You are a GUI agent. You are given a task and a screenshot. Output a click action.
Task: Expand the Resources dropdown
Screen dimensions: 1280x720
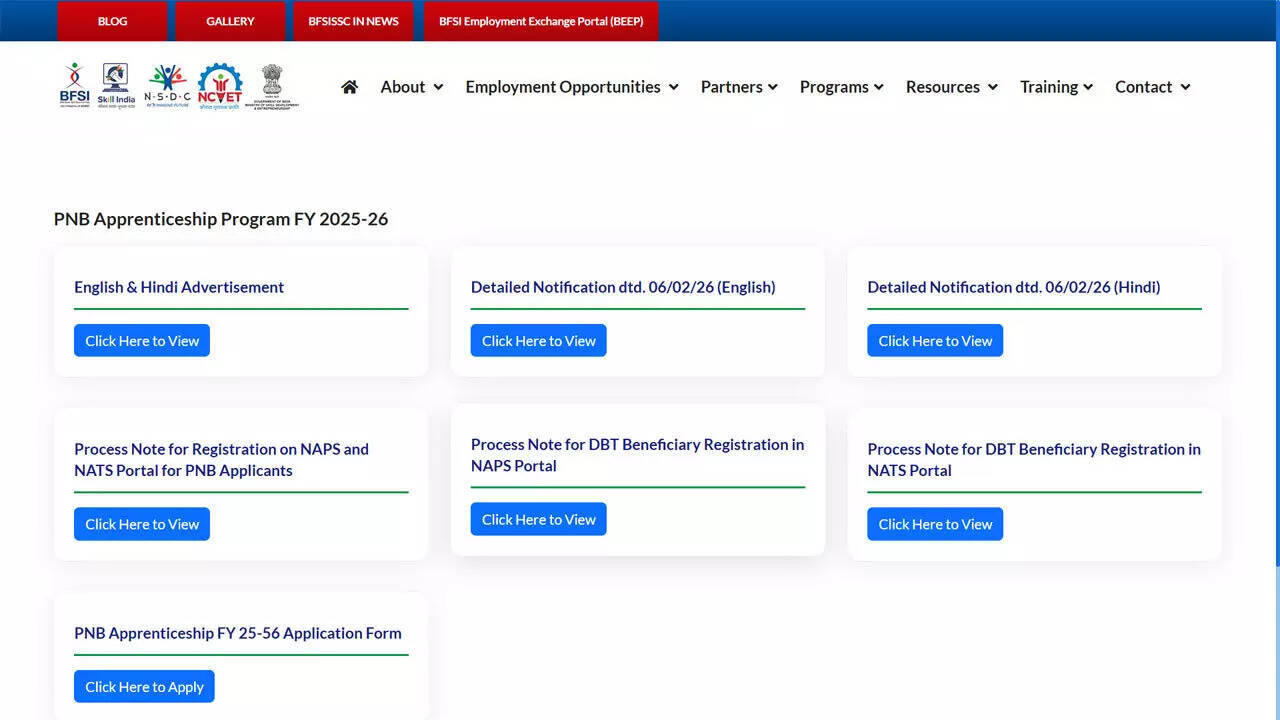(x=943, y=87)
